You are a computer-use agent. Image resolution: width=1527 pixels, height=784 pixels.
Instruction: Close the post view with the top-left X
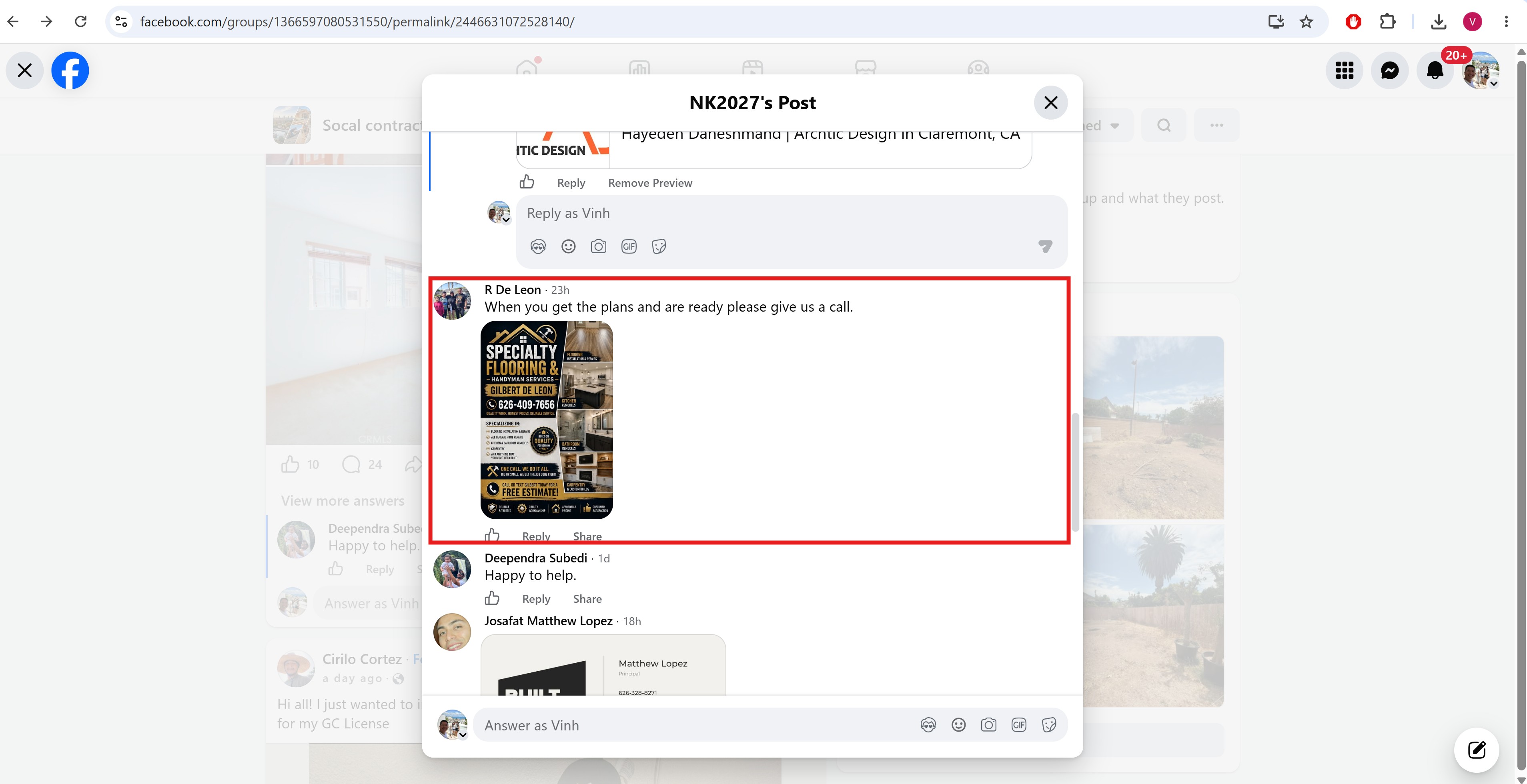pyautogui.click(x=25, y=70)
